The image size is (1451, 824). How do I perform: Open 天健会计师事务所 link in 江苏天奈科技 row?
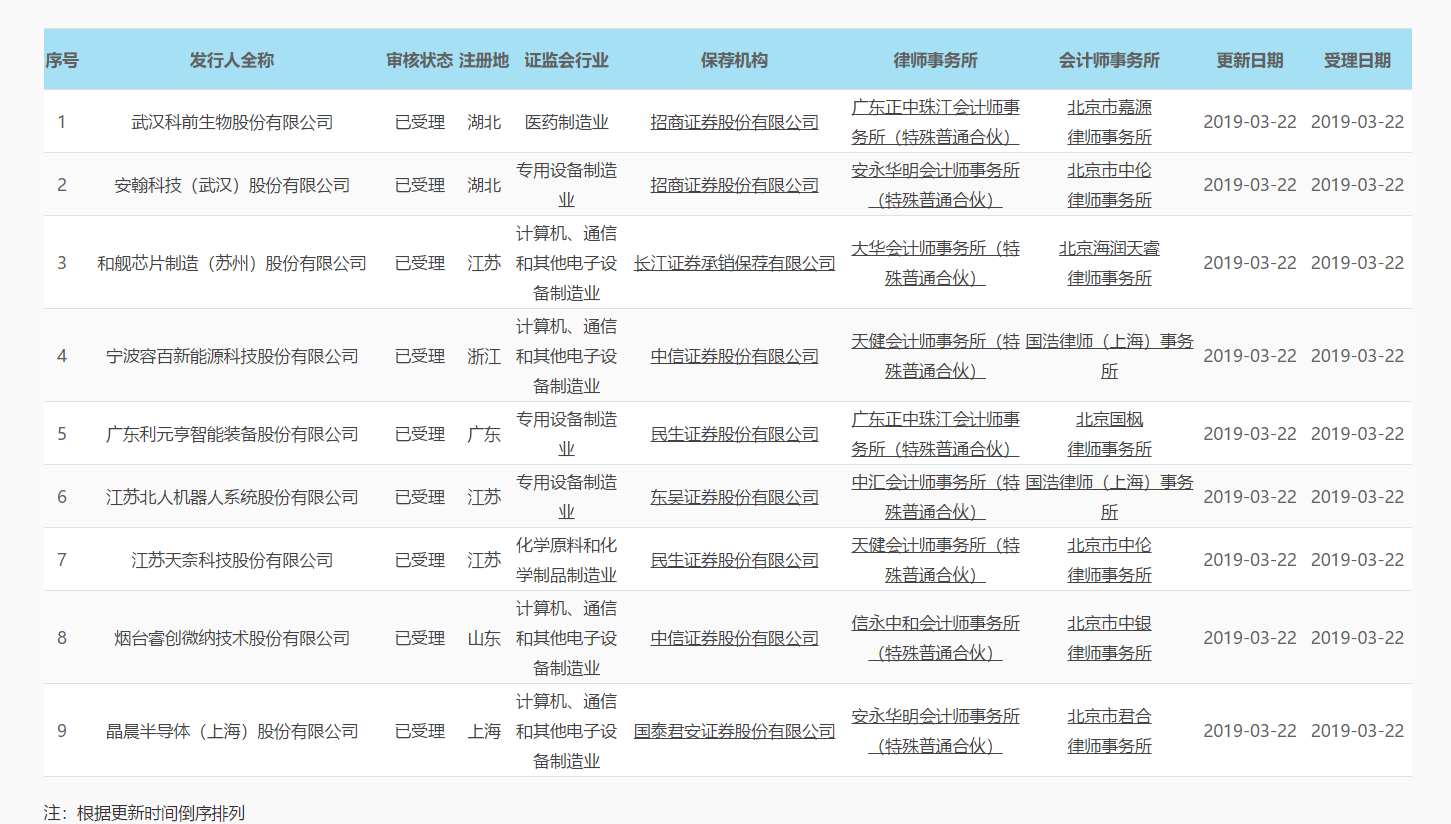(935, 560)
